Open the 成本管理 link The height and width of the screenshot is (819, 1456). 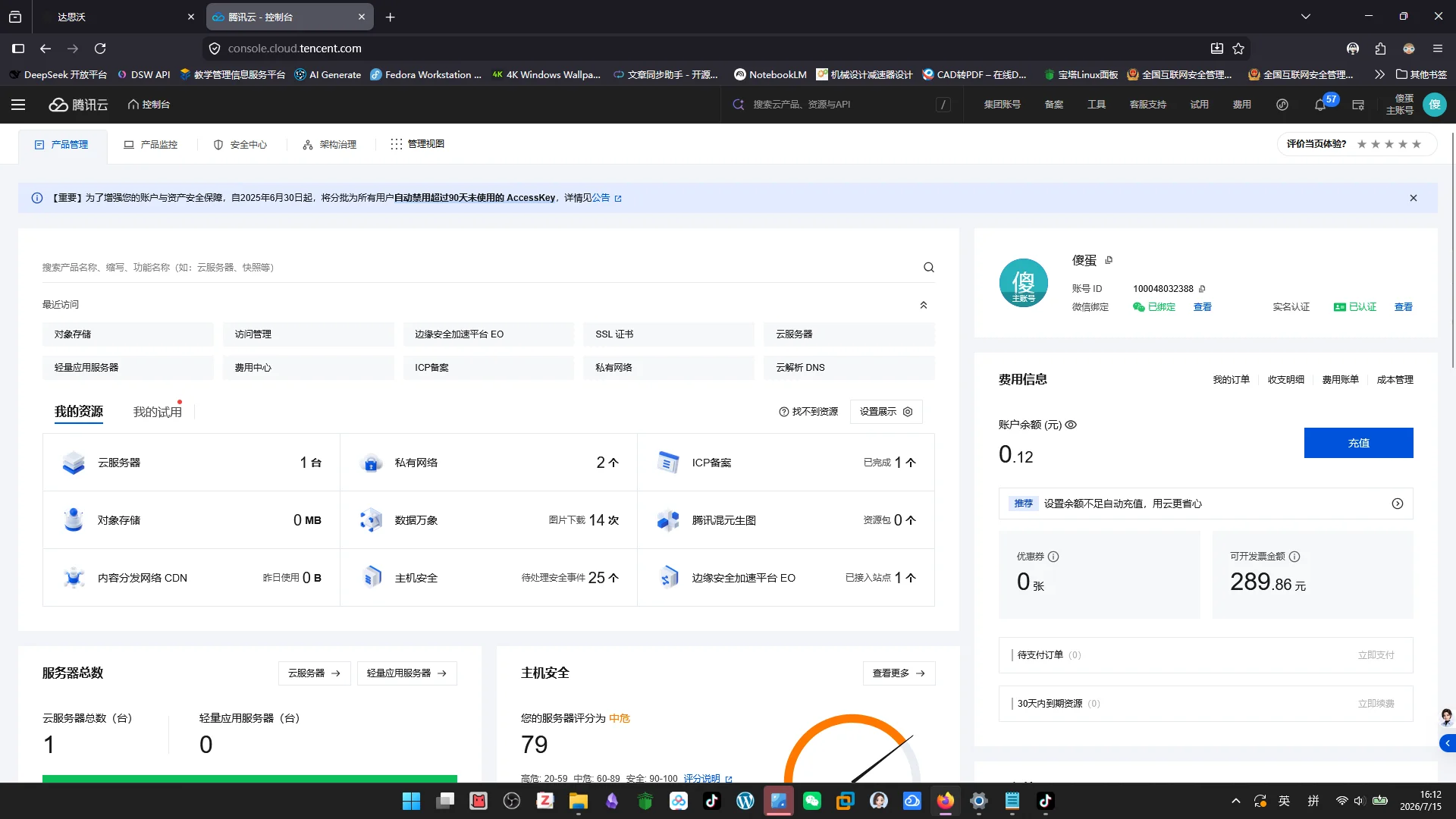tap(1395, 380)
